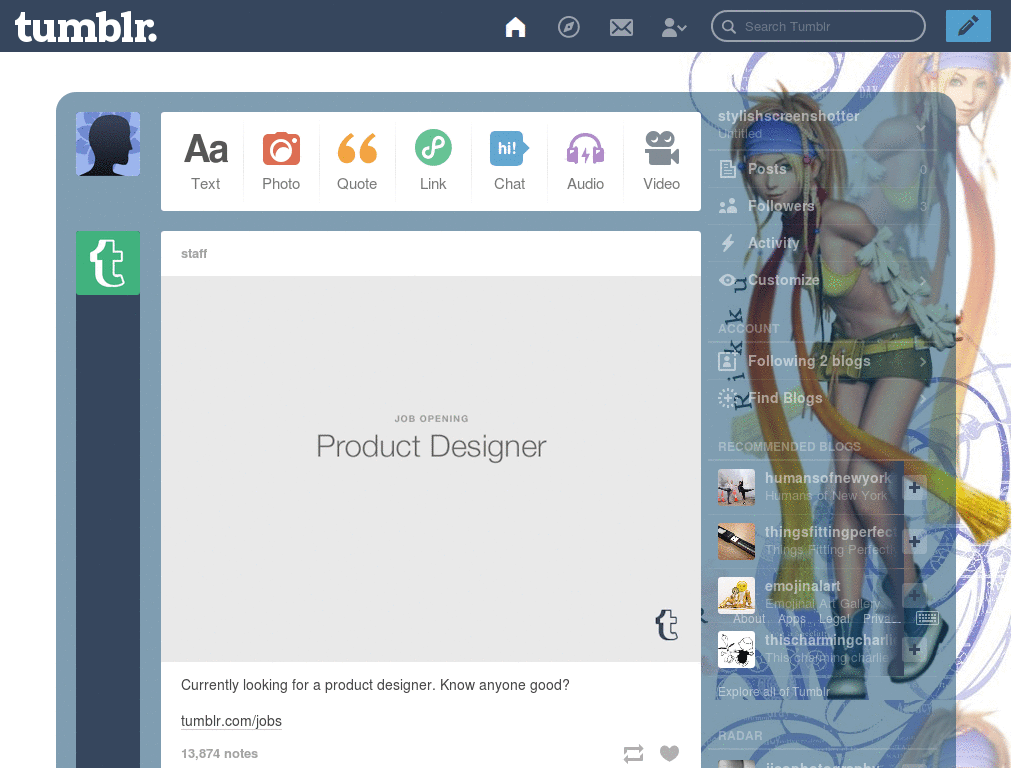
Task: Click the green staff blog avatar
Action: 108,263
